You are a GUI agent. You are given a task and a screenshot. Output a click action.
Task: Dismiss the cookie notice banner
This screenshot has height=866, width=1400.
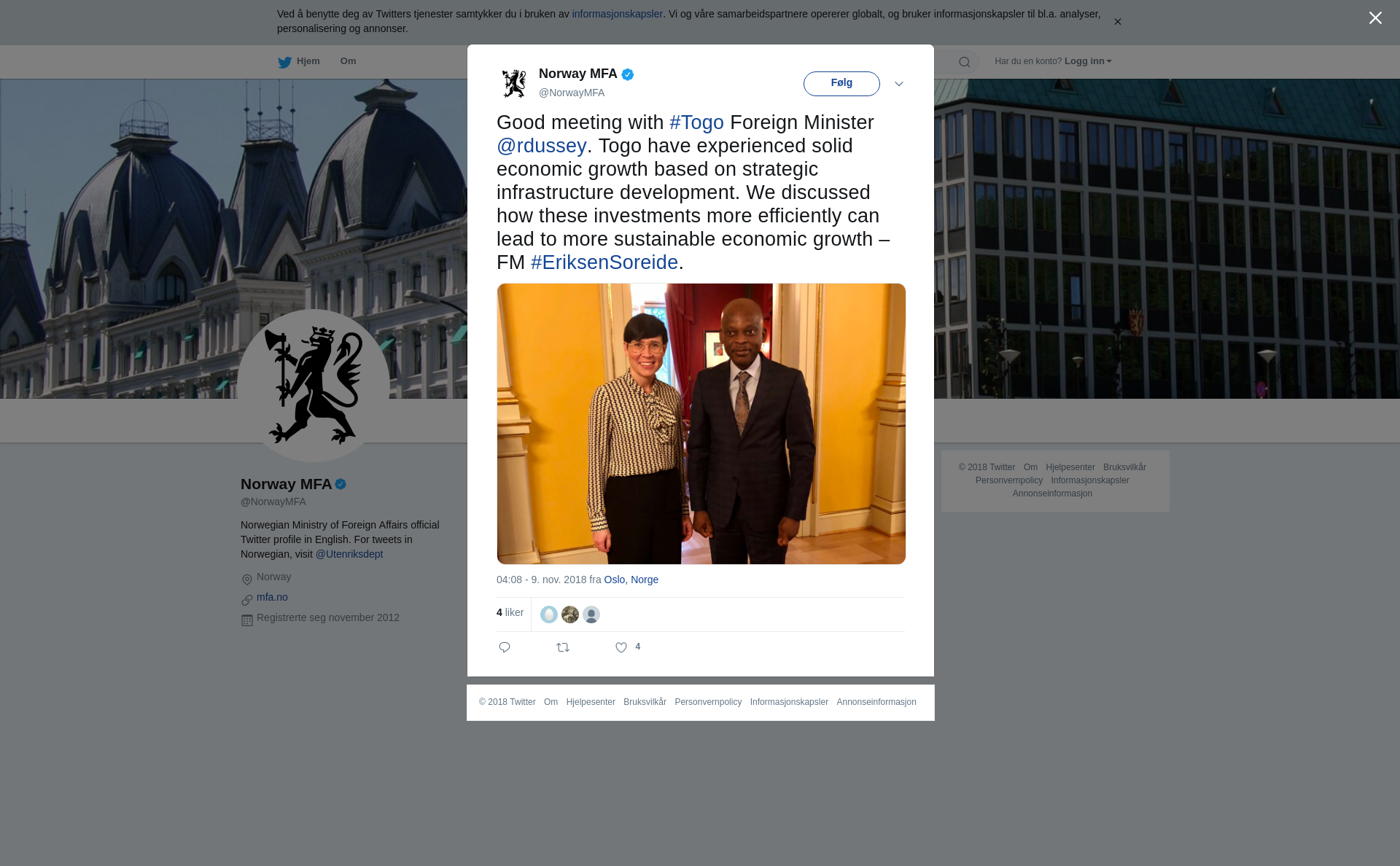[1117, 22]
